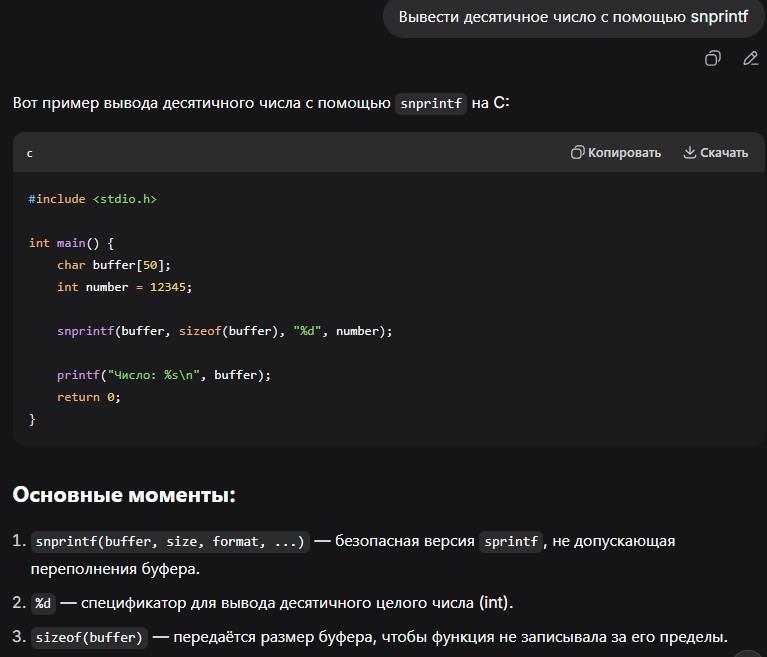Click the copy icon beside Копировать
This screenshot has width=767, height=657.
point(577,153)
